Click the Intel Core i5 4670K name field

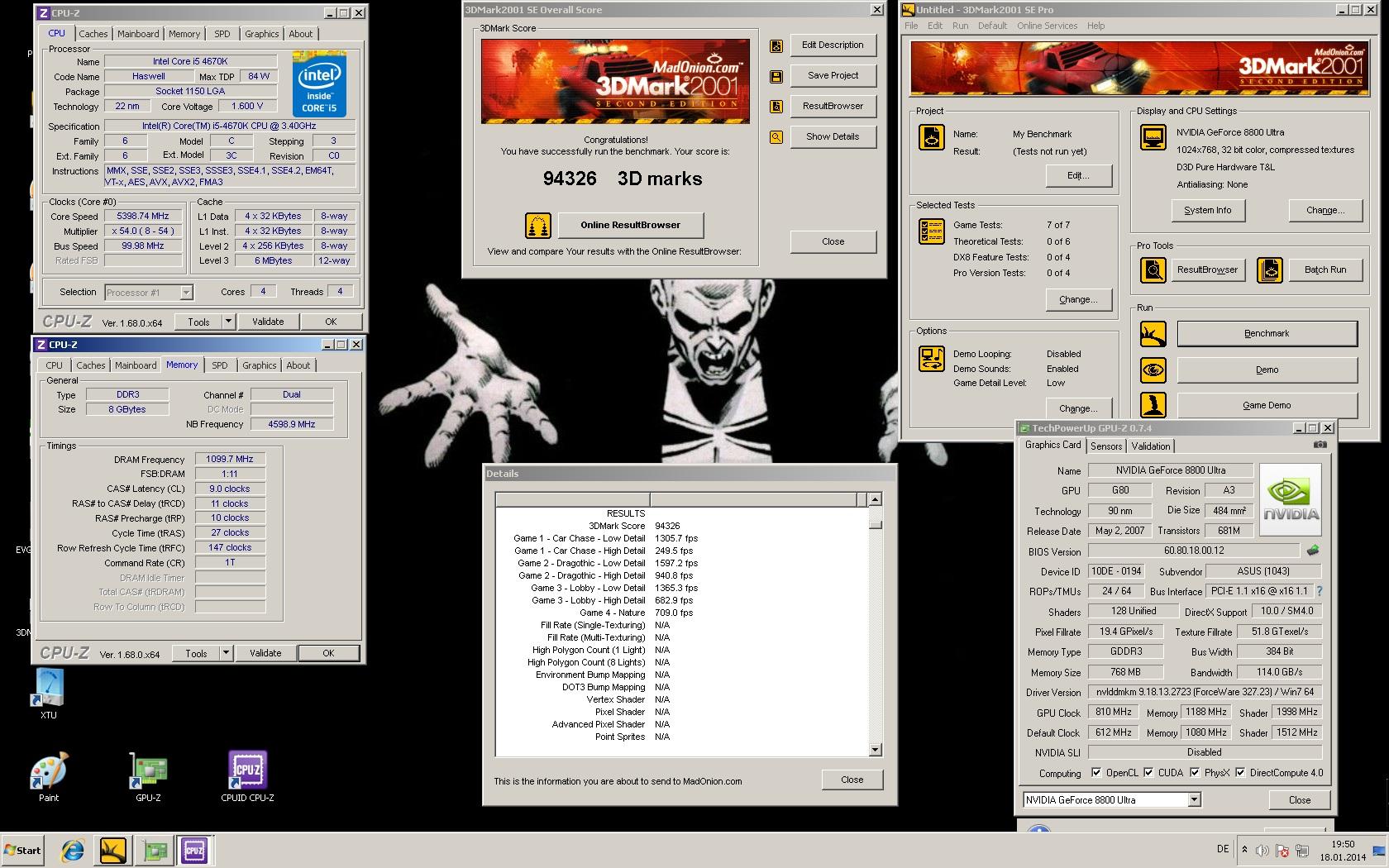click(x=189, y=61)
